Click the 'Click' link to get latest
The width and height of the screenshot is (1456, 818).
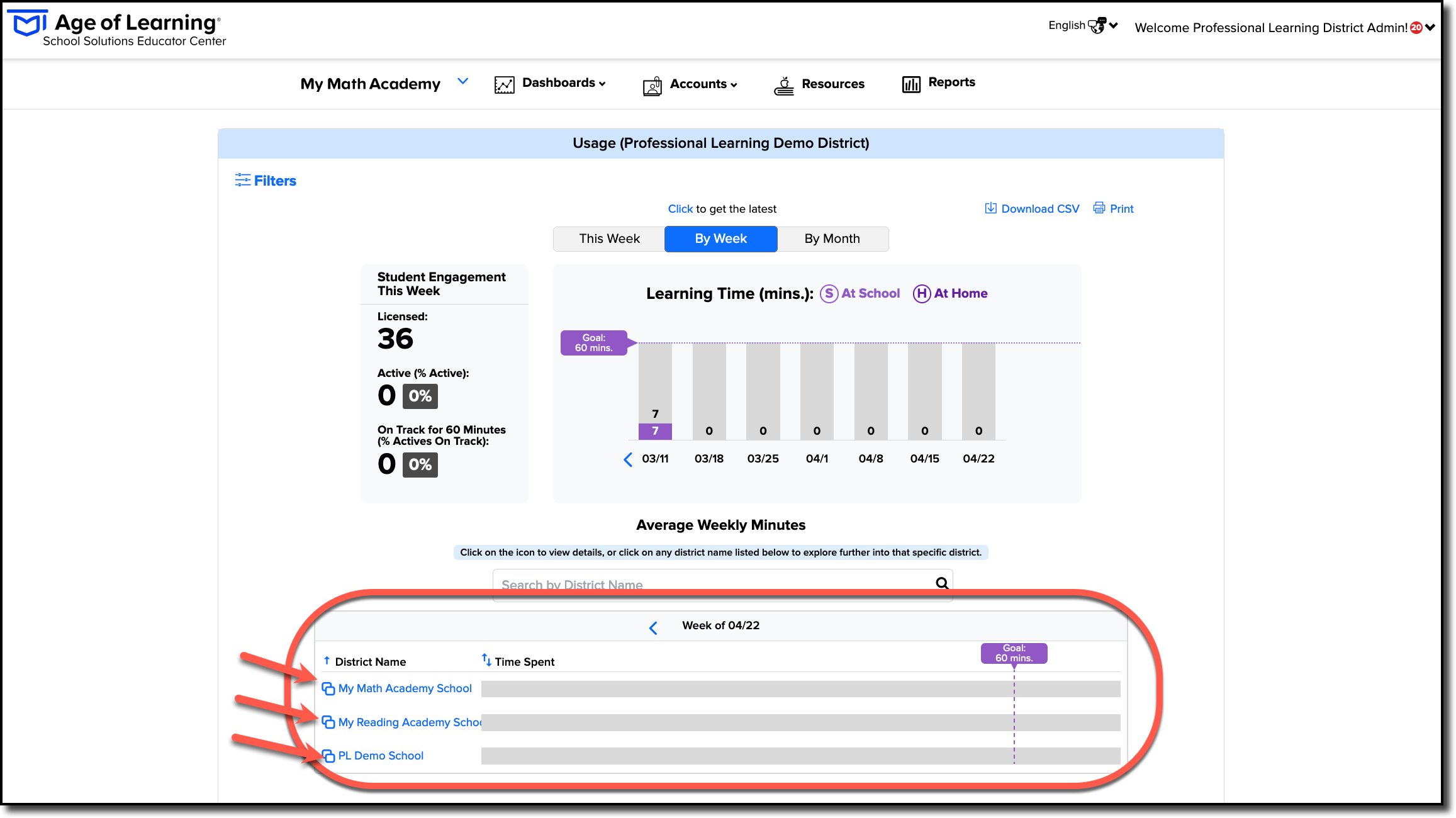click(680, 209)
